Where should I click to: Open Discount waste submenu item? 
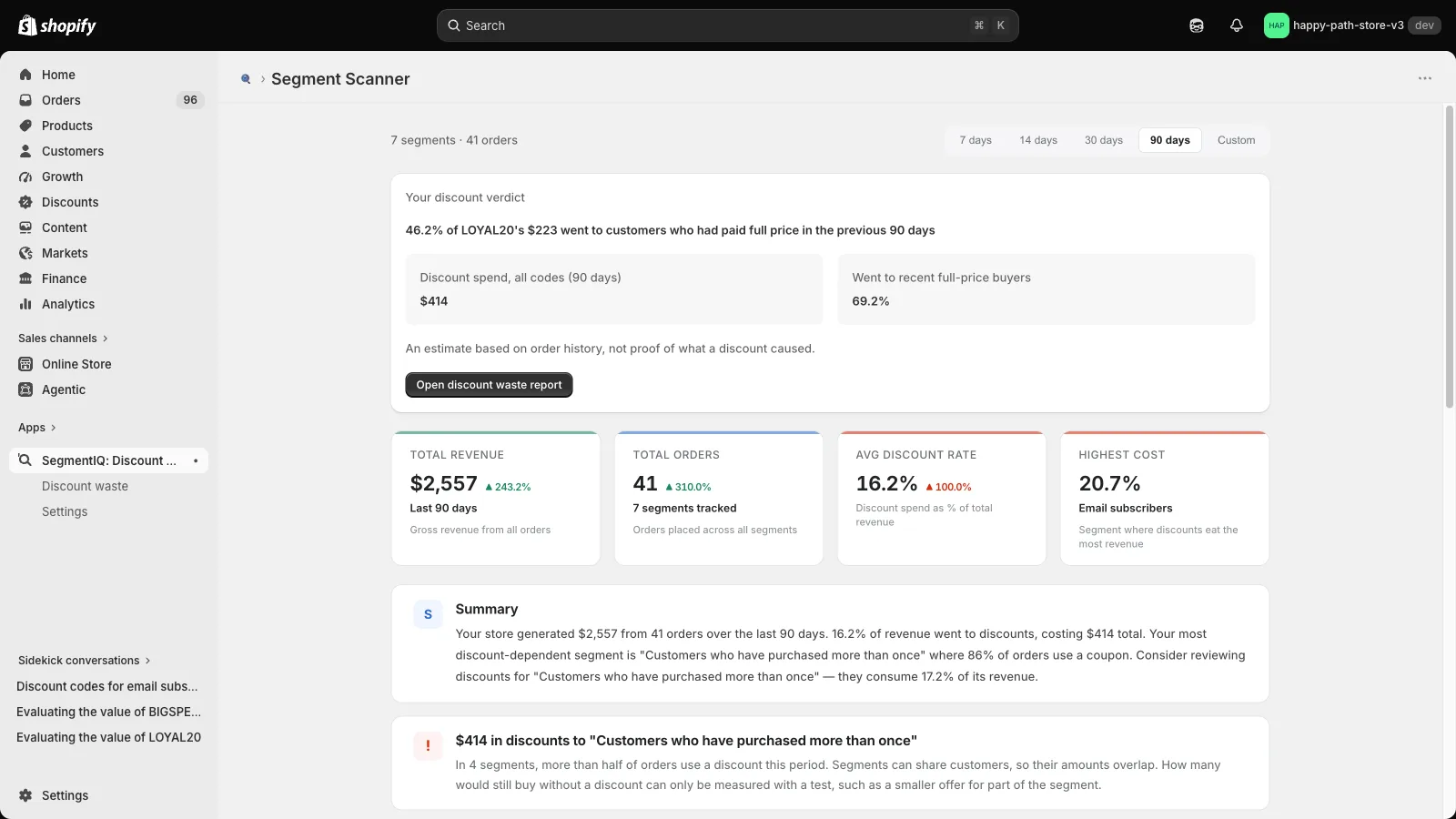click(x=85, y=486)
